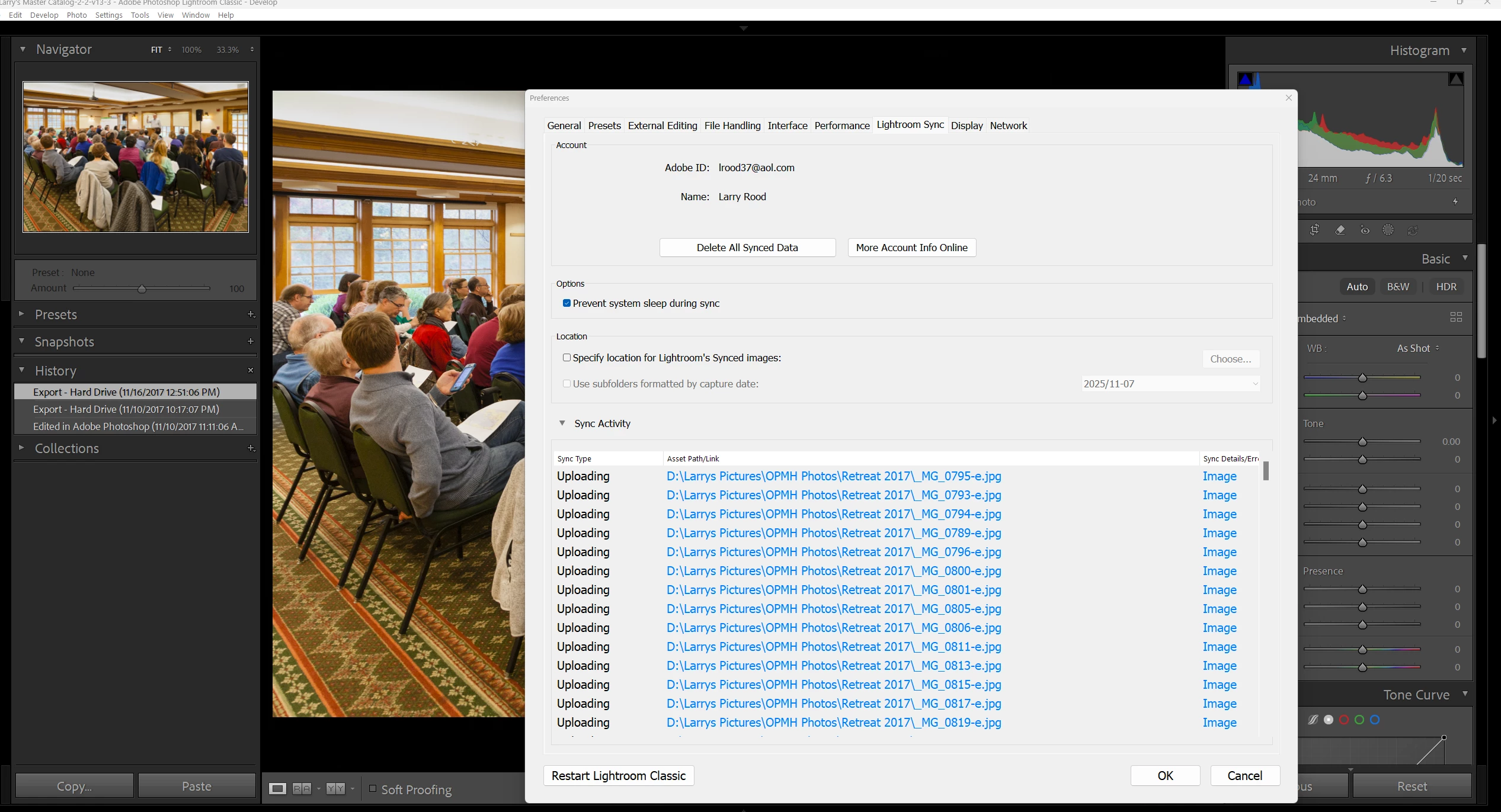Select the Crop Overlay tool icon

(x=1314, y=230)
